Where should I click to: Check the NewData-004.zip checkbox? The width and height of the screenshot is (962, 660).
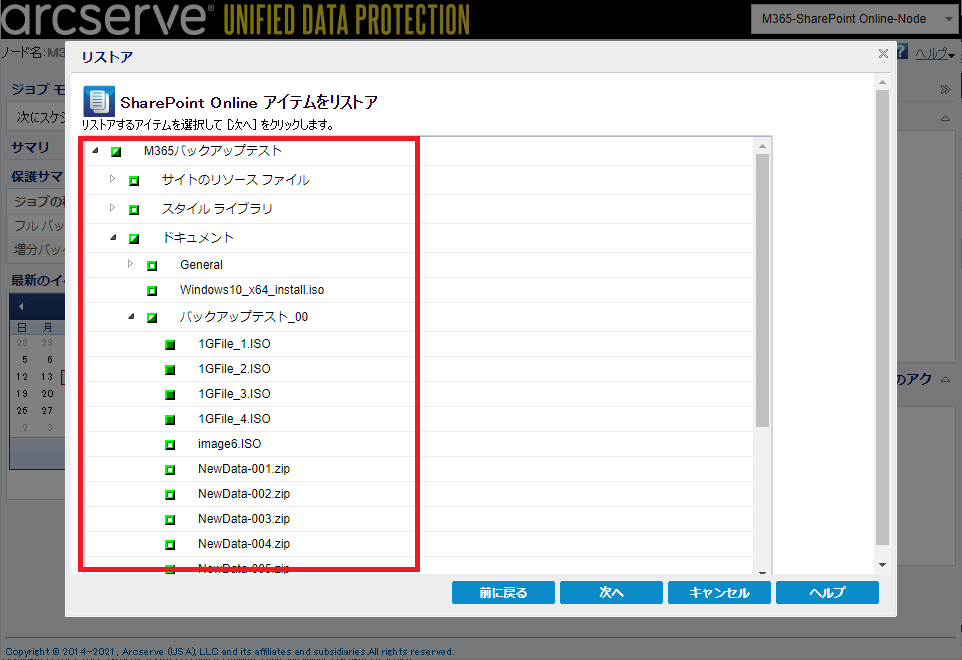pos(171,545)
